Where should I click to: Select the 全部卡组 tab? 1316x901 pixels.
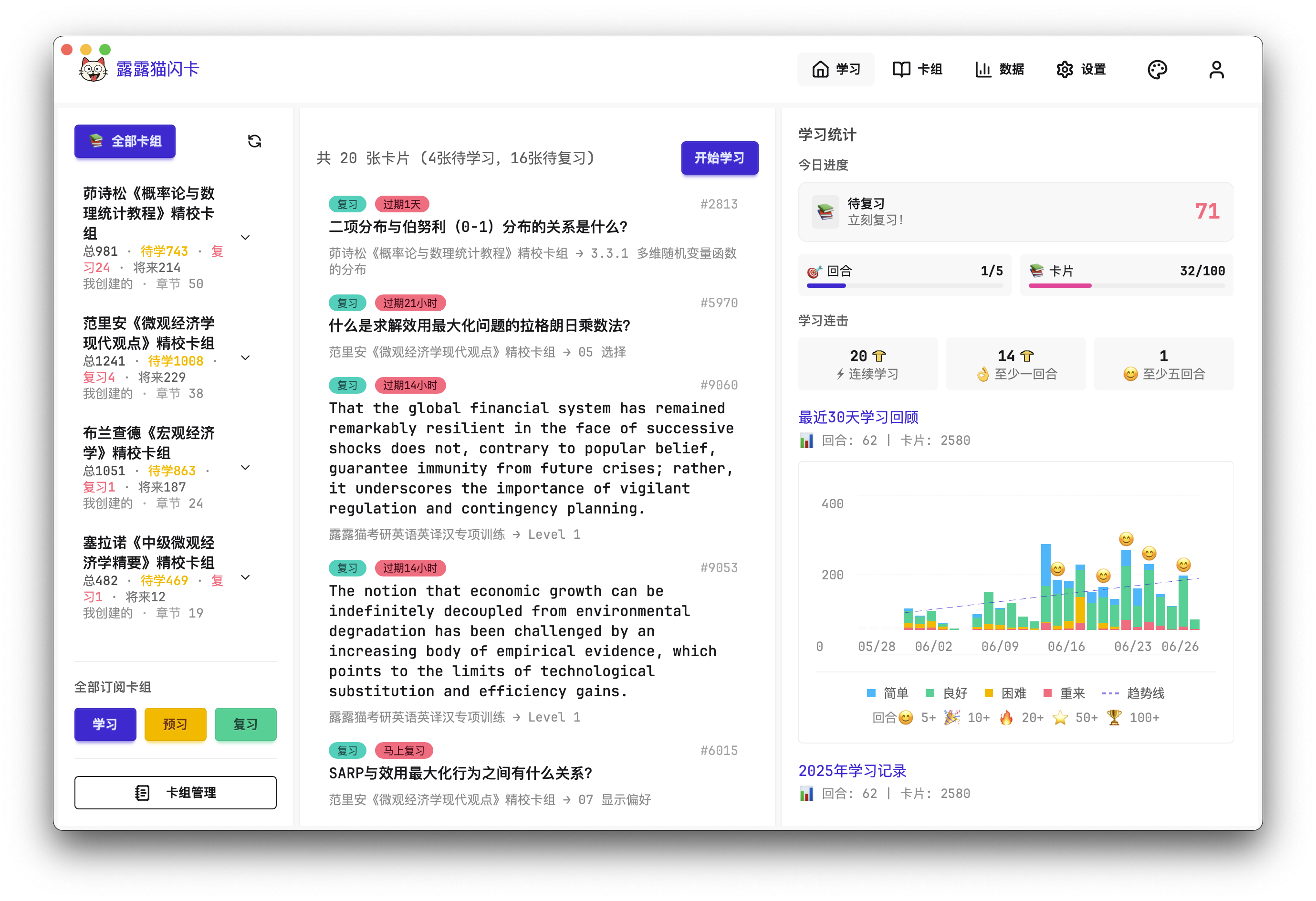pos(125,141)
